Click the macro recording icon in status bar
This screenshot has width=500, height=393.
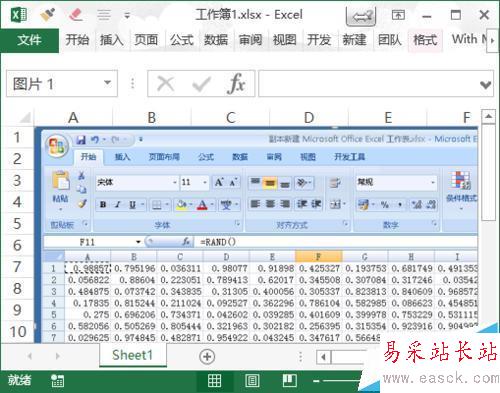coord(57,381)
